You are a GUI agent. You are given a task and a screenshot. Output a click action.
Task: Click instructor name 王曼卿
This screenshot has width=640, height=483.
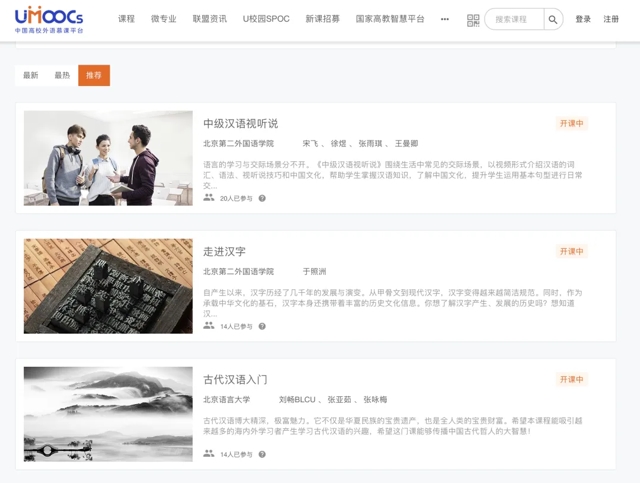(x=406, y=144)
